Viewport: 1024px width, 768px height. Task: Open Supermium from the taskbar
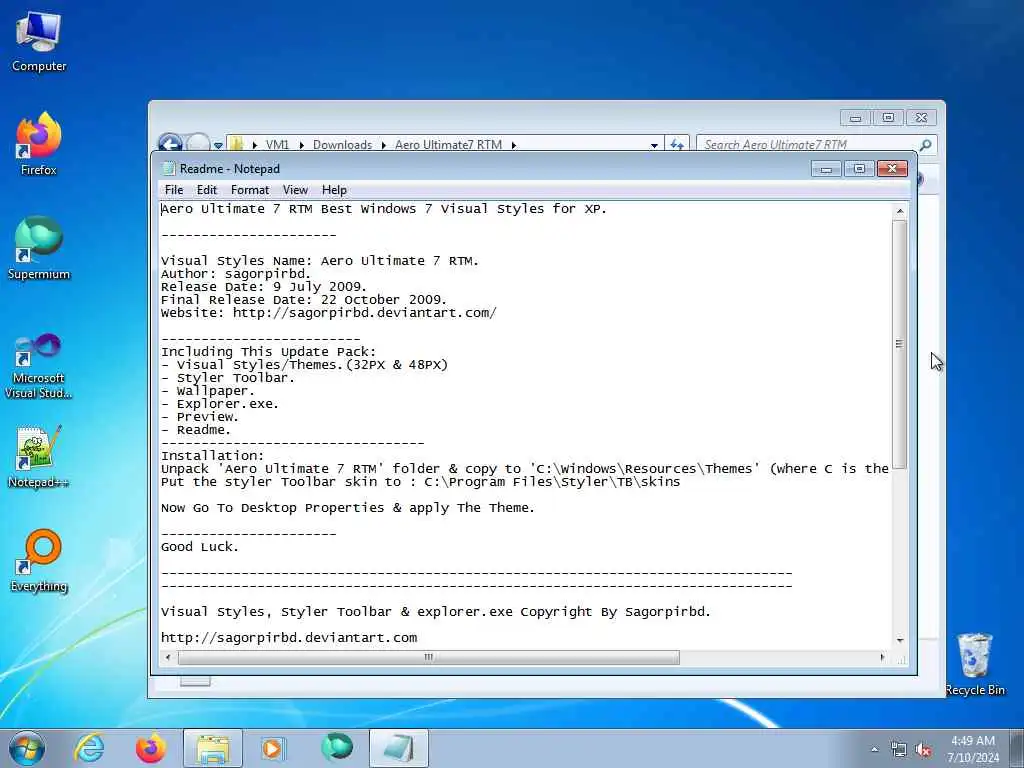[337, 747]
